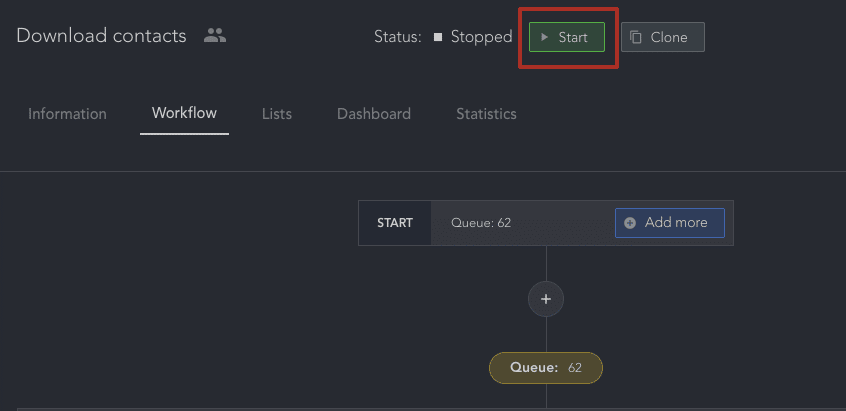Click the plus icon inside Add more

pyautogui.click(x=630, y=223)
